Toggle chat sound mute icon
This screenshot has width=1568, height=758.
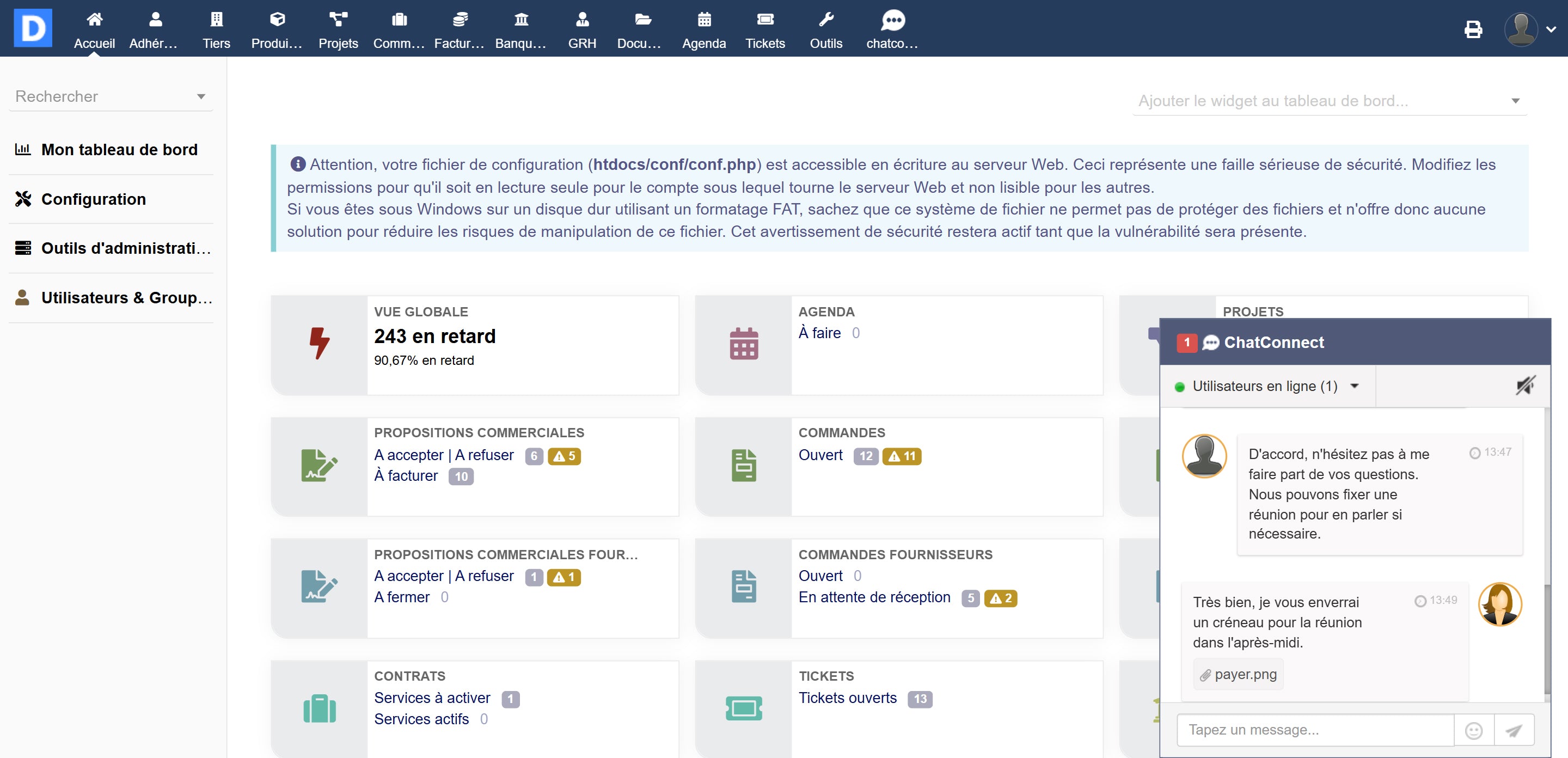pos(1525,386)
